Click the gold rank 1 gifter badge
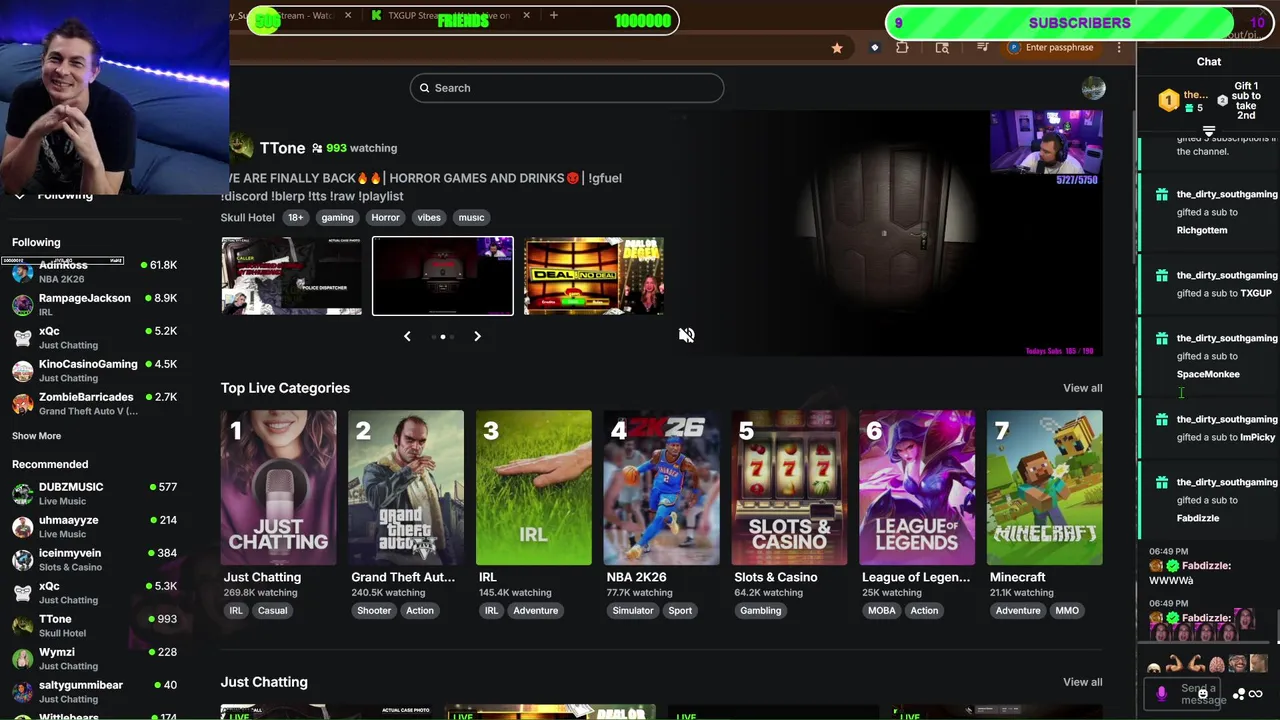The height and width of the screenshot is (720, 1280). (1168, 100)
